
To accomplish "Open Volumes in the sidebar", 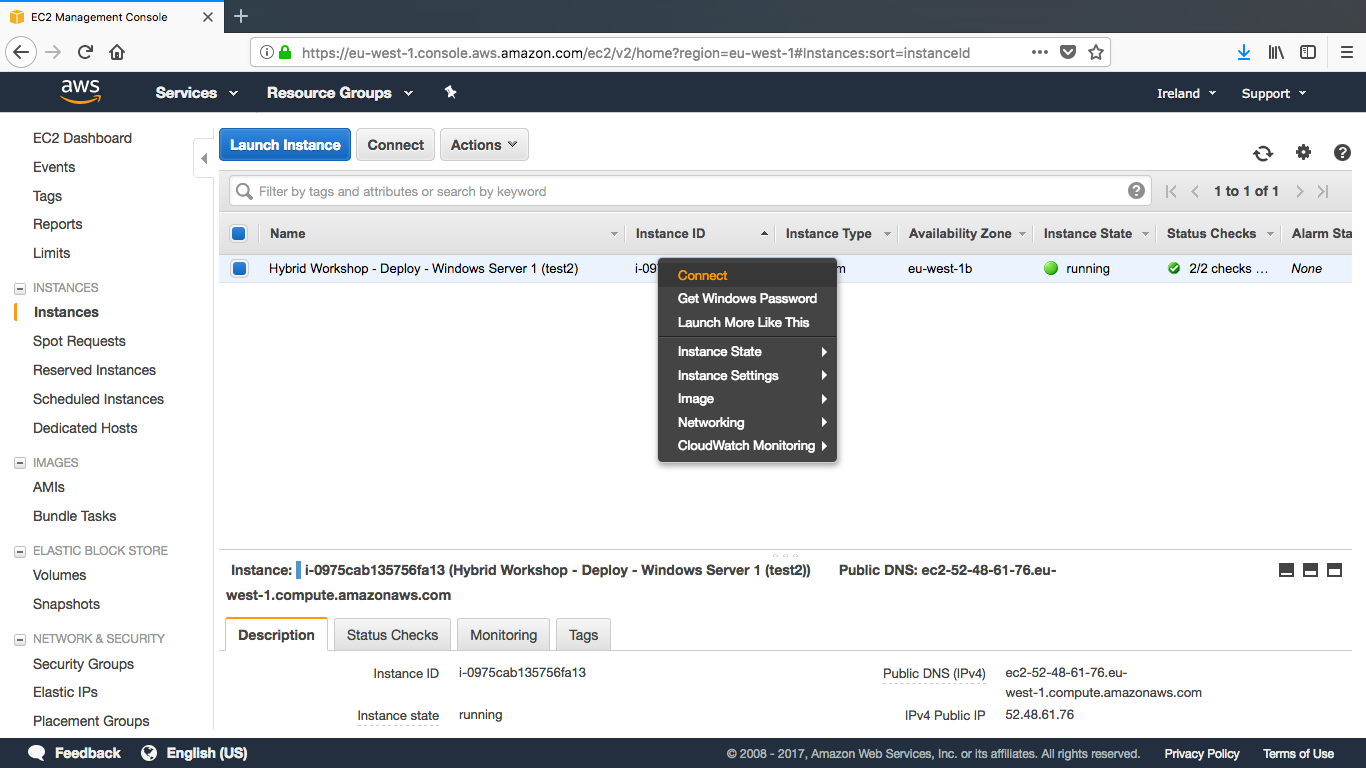I will point(60,575).
